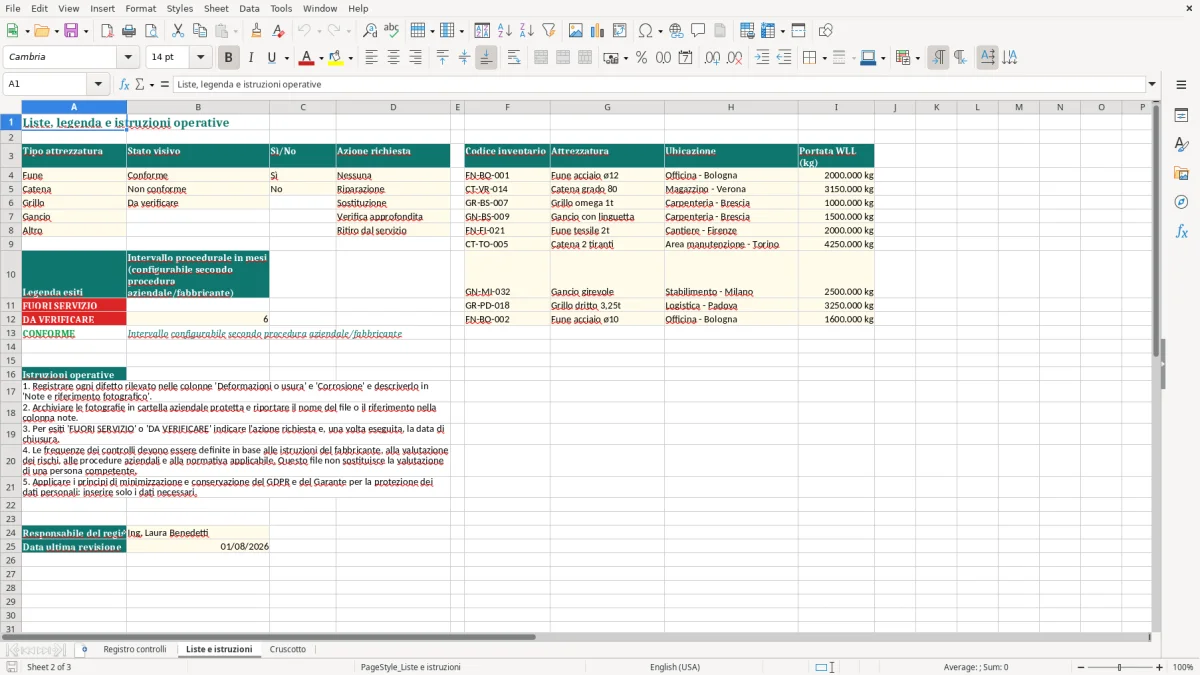Screen dimensions: 1200x675
Task: Increase cell indent
Action: (x=762, y=58)
